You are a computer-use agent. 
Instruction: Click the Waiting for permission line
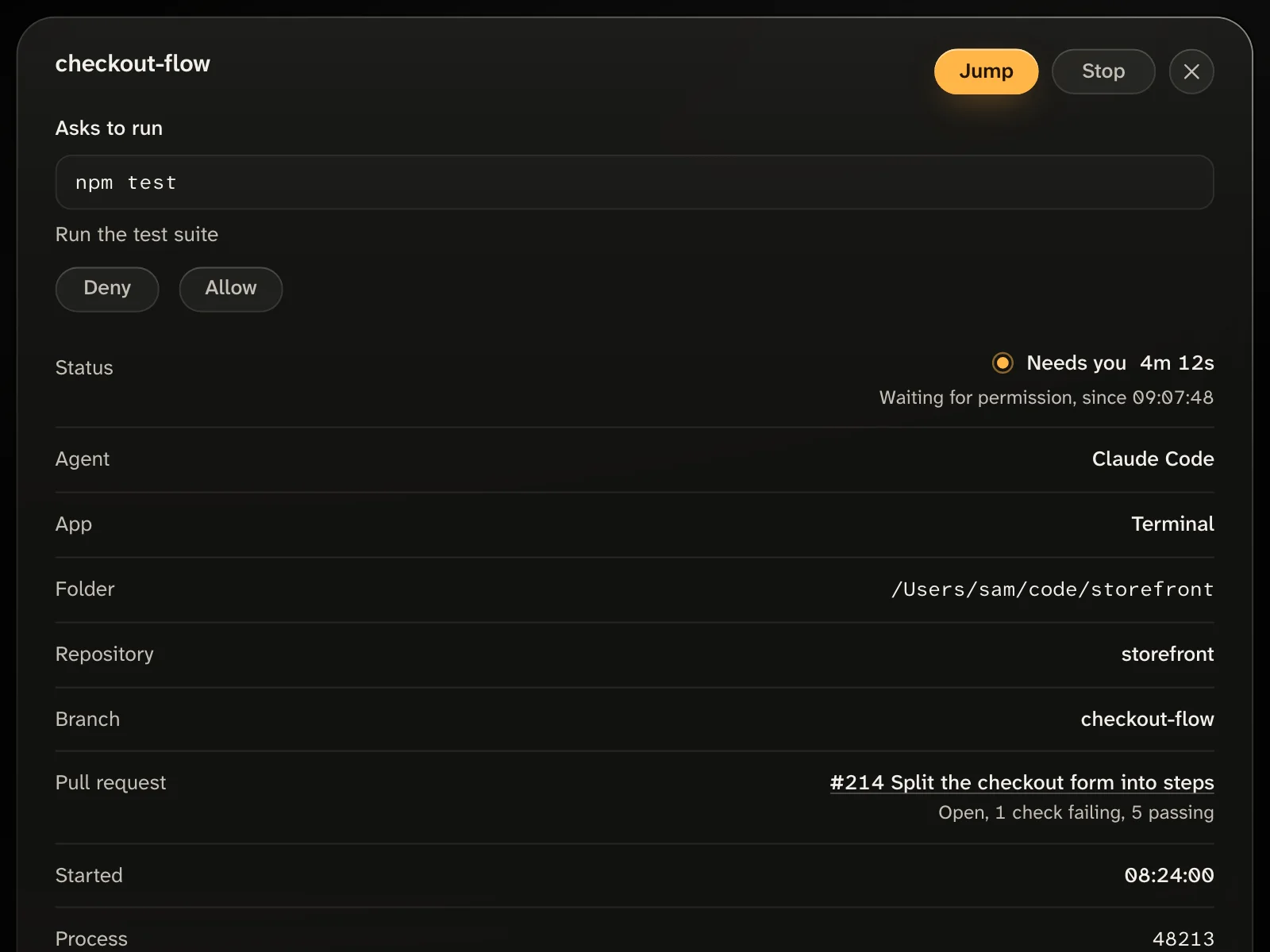point(1046,397)
